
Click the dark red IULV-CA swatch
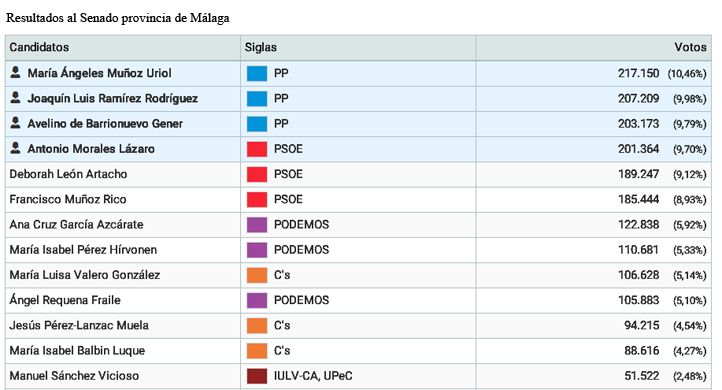coord(257,376)
